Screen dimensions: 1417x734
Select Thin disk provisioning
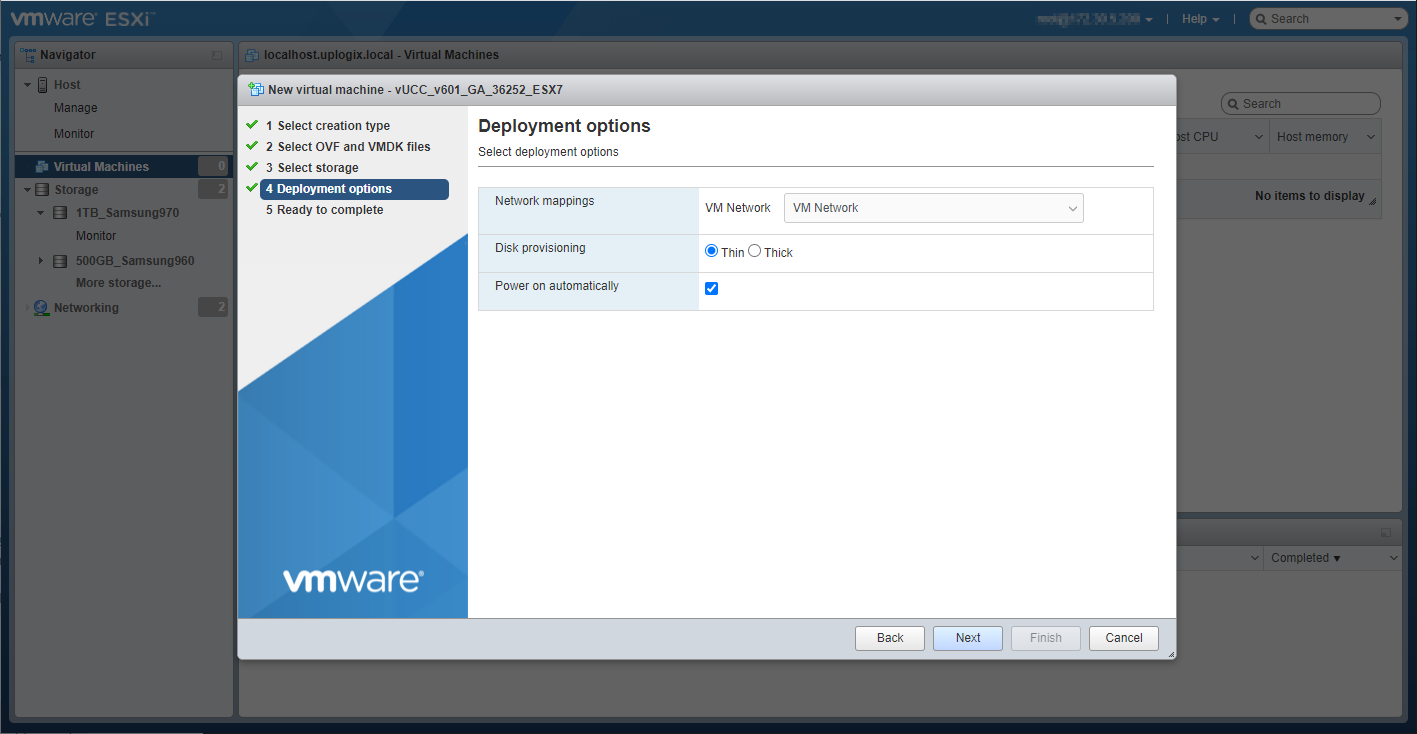(x=712, y=252)
